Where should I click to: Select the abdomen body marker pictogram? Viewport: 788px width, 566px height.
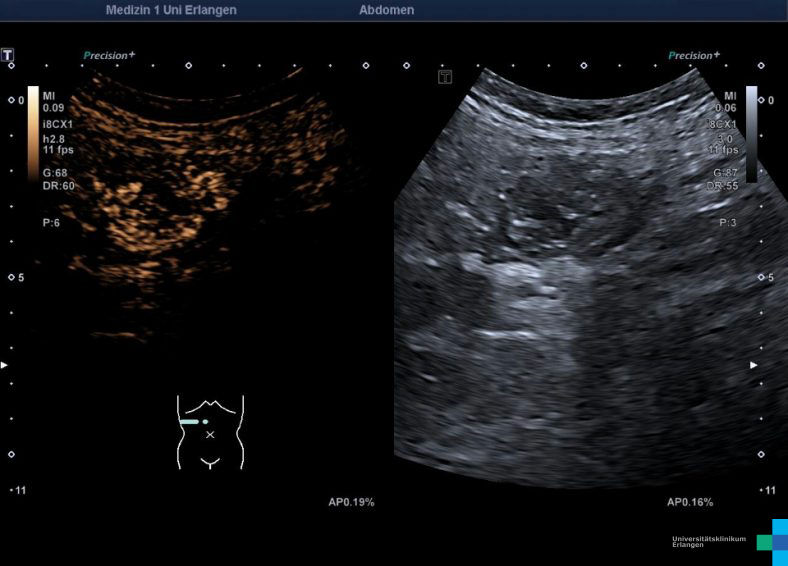click(210, 432)
